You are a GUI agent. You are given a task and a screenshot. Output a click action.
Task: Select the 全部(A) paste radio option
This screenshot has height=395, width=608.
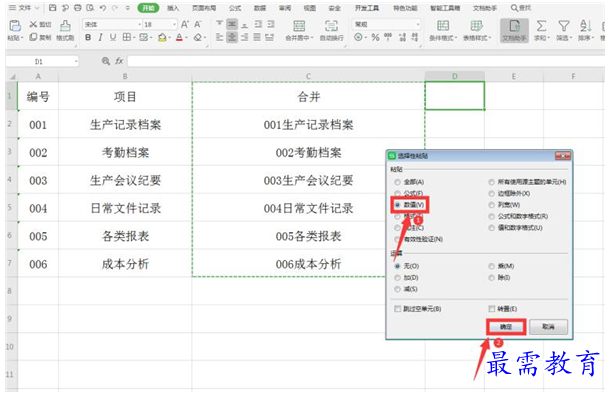click(x=397, y=182)
